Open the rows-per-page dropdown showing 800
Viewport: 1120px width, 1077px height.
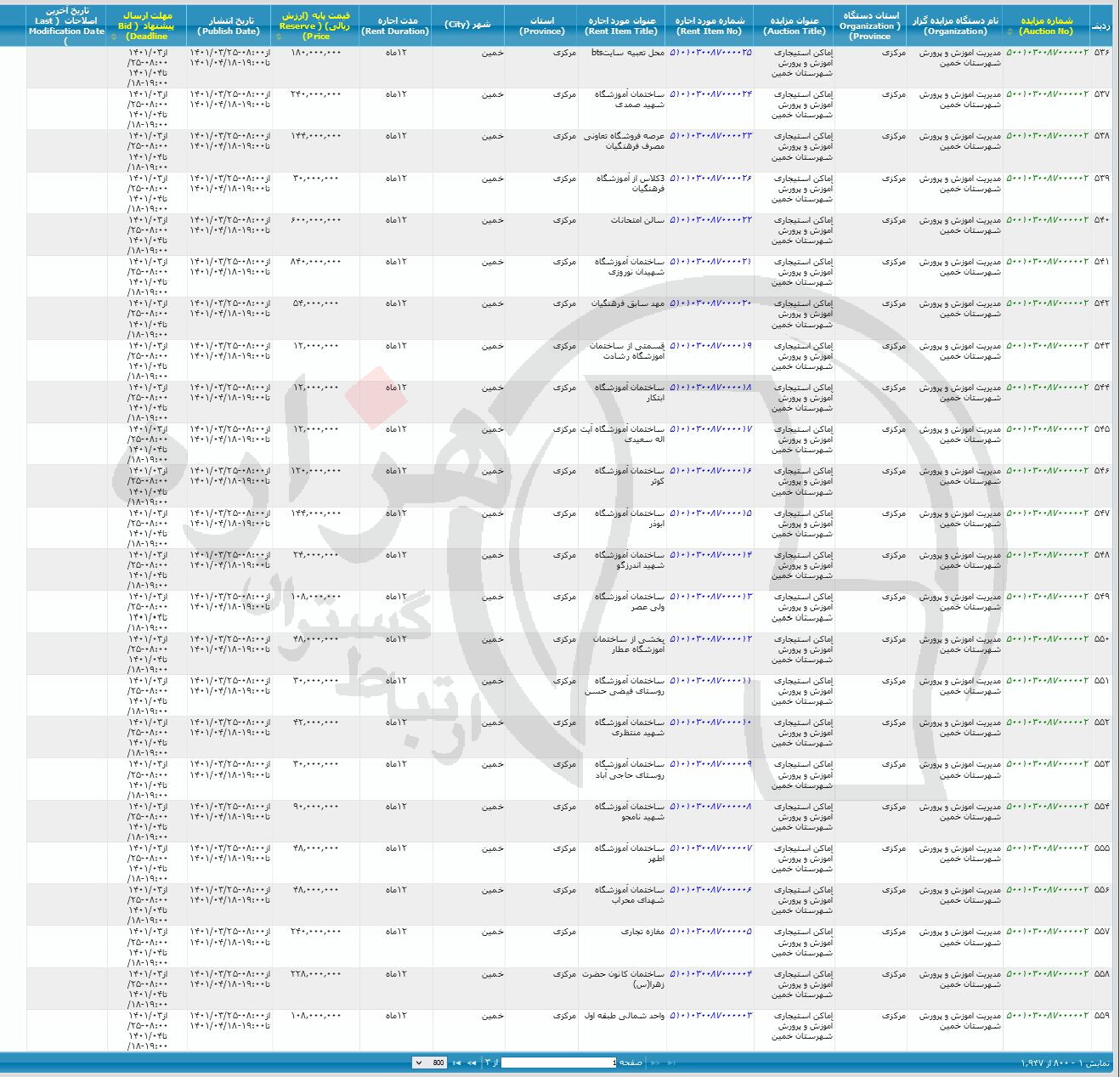[x=429, y=1063]
